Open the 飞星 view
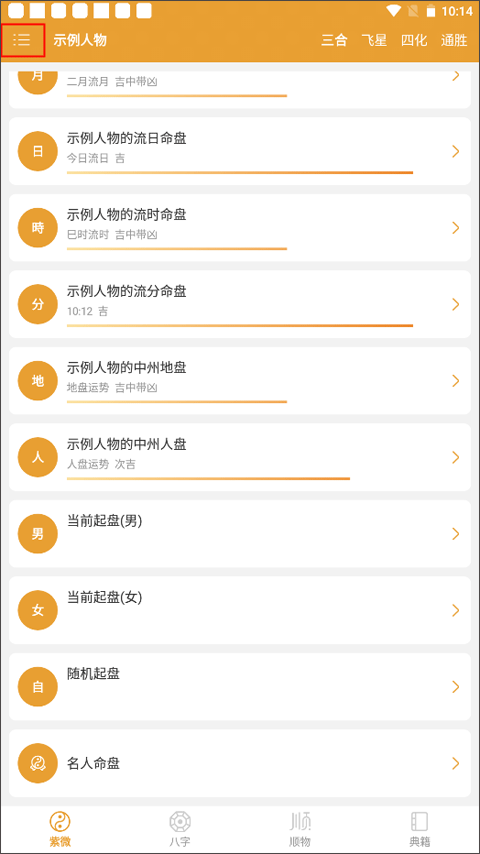The width and height of the screenshot is (480, 854). pyautogui.click(x=374, y=40)
